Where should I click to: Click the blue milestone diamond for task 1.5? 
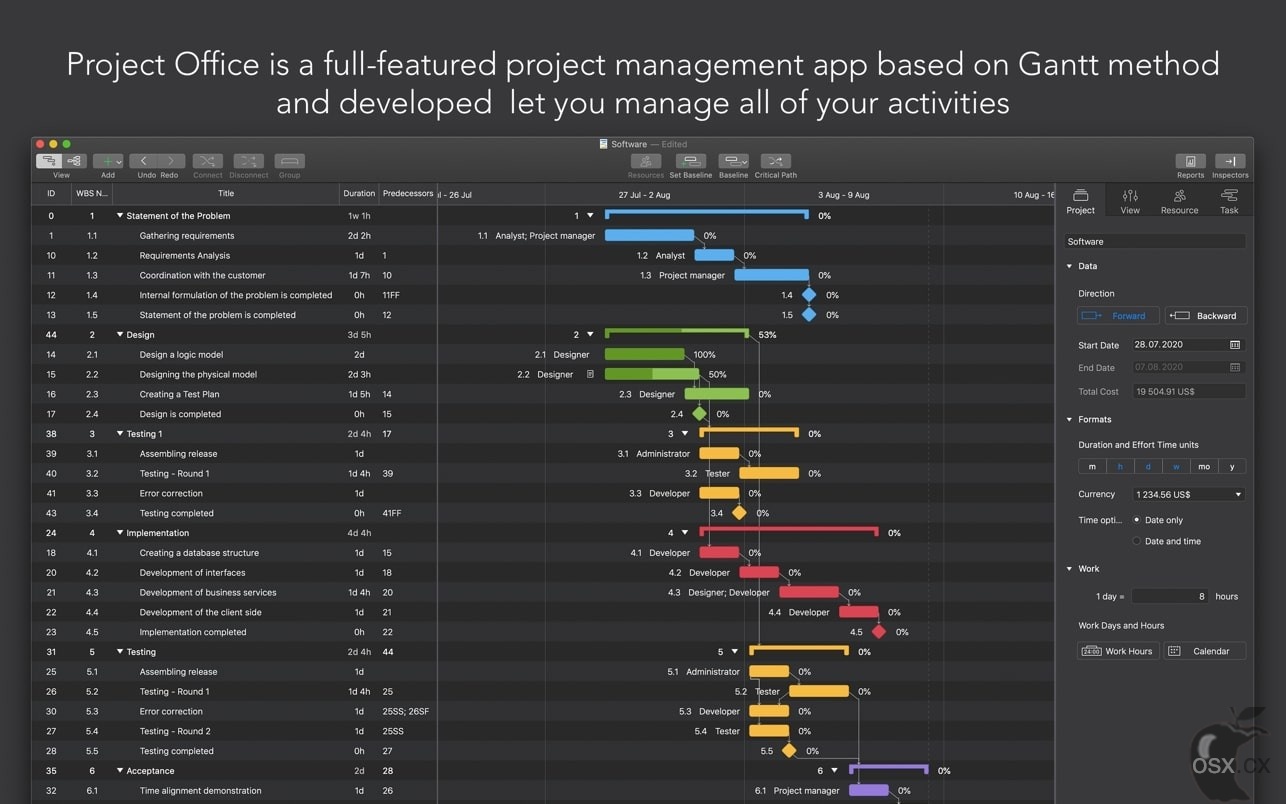coord(809,315)
